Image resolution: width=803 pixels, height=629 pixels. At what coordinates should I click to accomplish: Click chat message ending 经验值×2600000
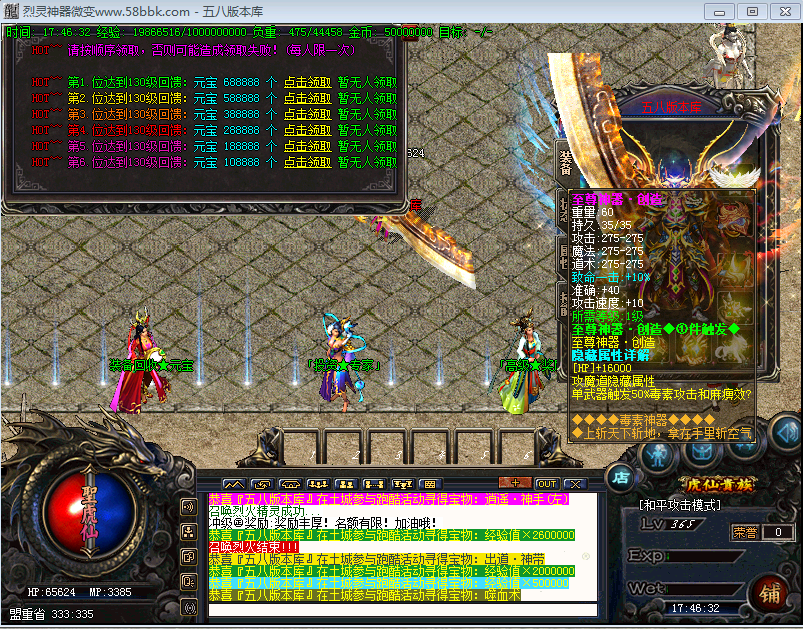point(392,535)
